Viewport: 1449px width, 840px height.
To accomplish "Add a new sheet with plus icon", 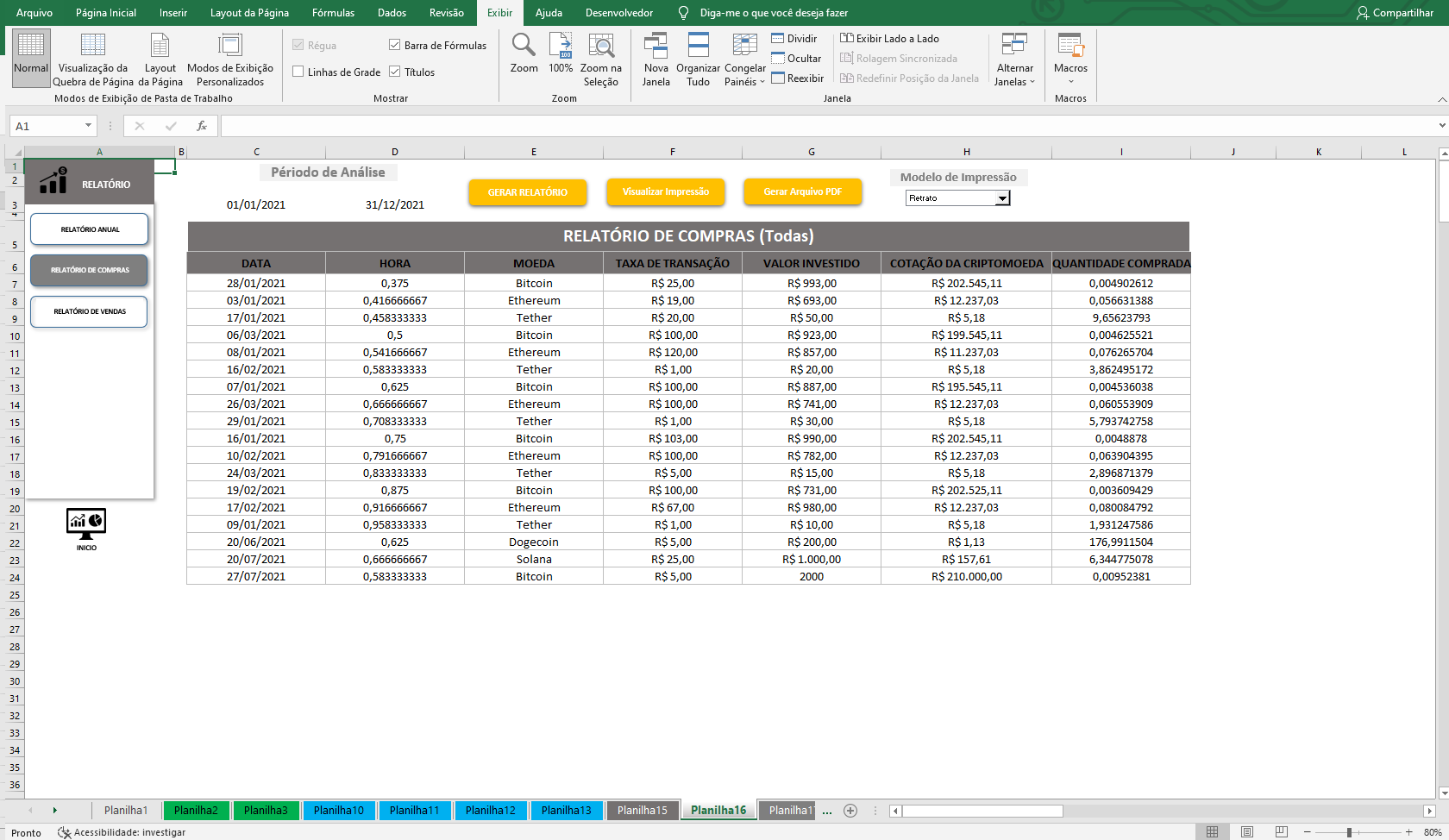I will point(850,811).
